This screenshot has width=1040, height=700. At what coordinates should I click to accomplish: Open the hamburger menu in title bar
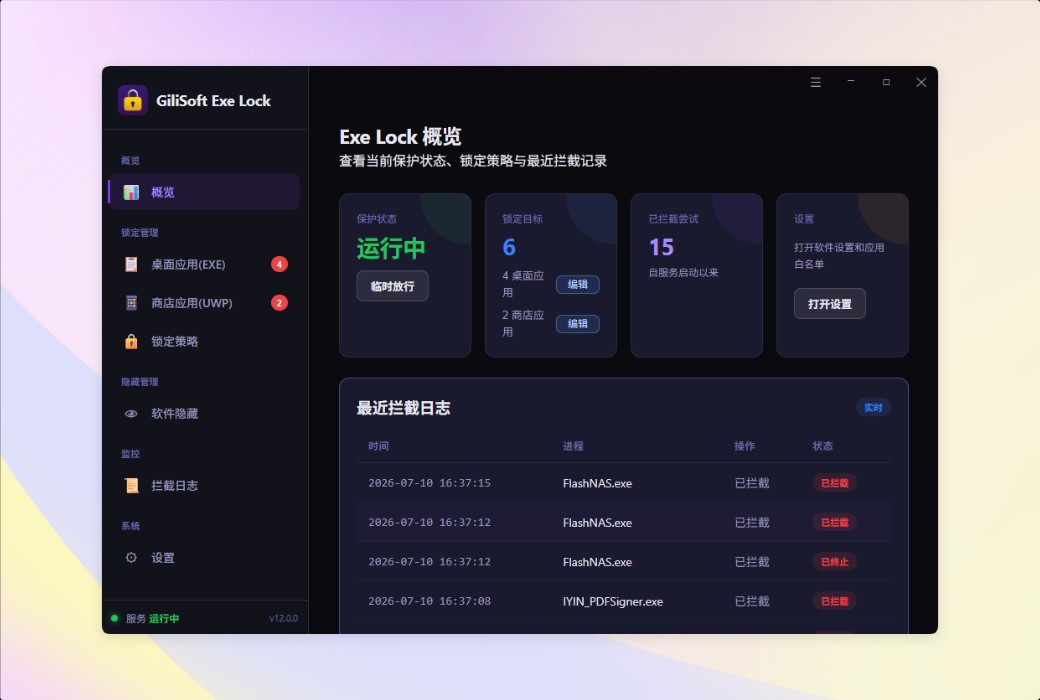[816, 82]
